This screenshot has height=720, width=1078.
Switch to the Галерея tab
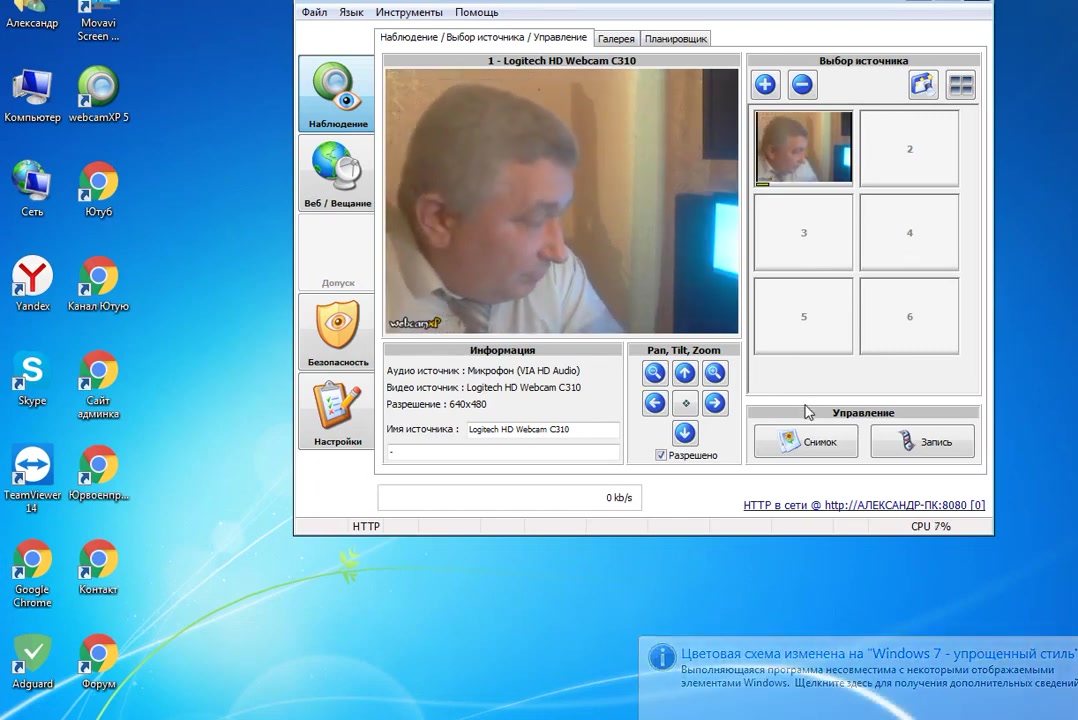[x=616, y=39]
